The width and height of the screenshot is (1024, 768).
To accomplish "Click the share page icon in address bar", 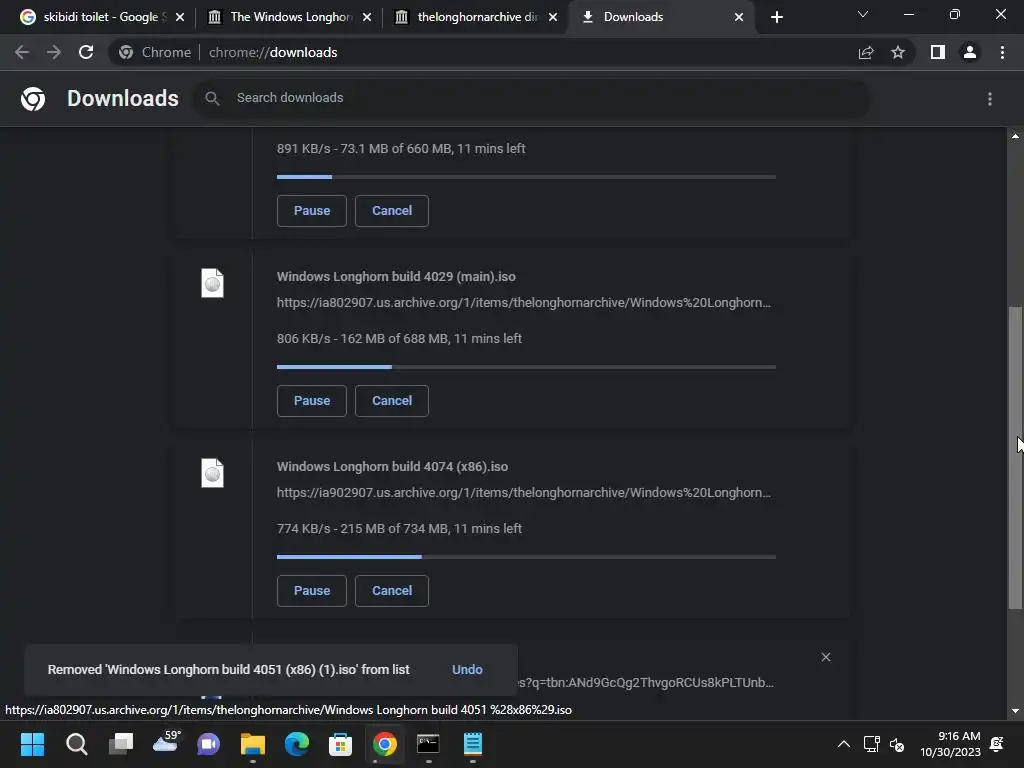I will 866,52.
